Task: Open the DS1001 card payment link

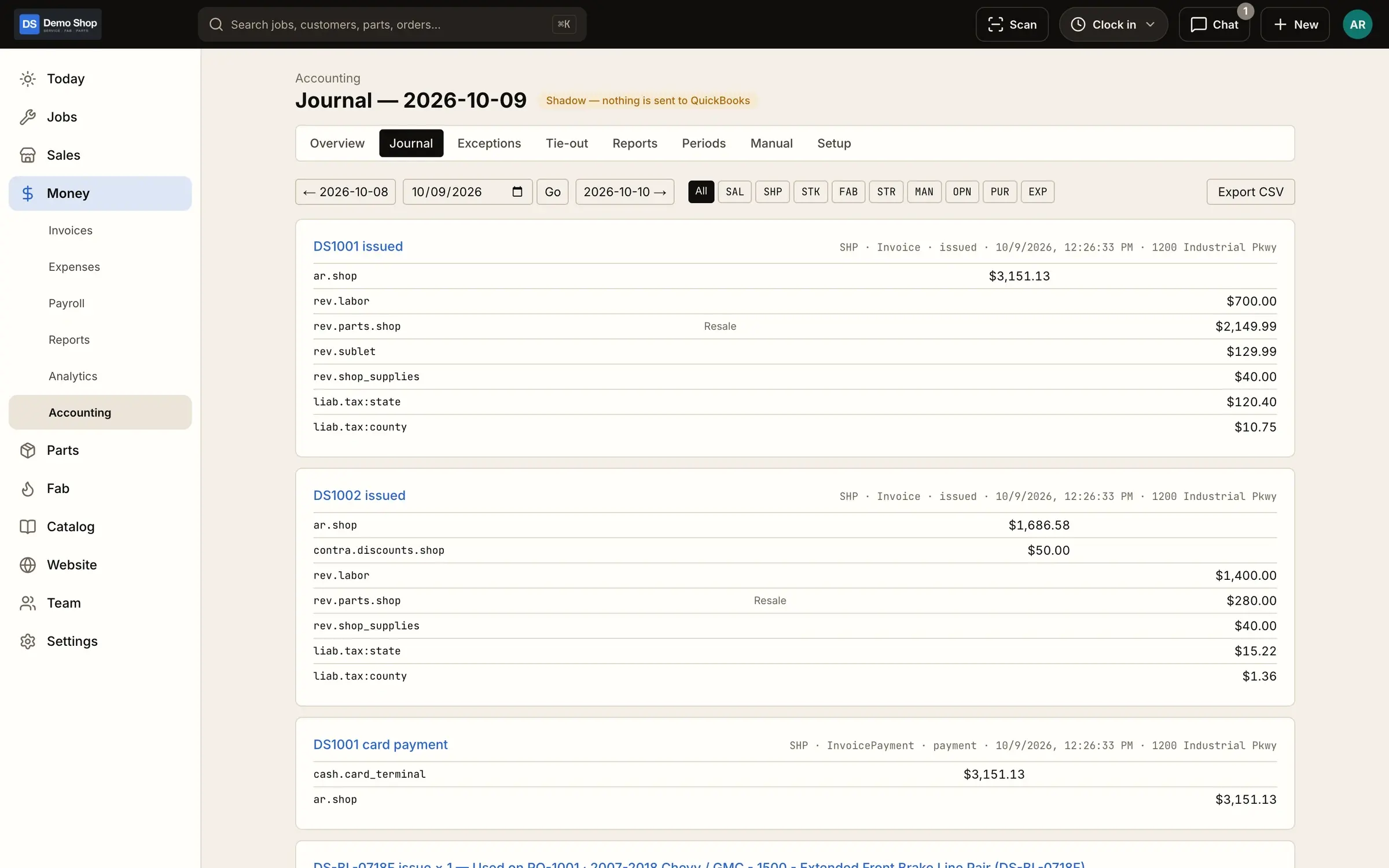Action: tap(380, 745)
